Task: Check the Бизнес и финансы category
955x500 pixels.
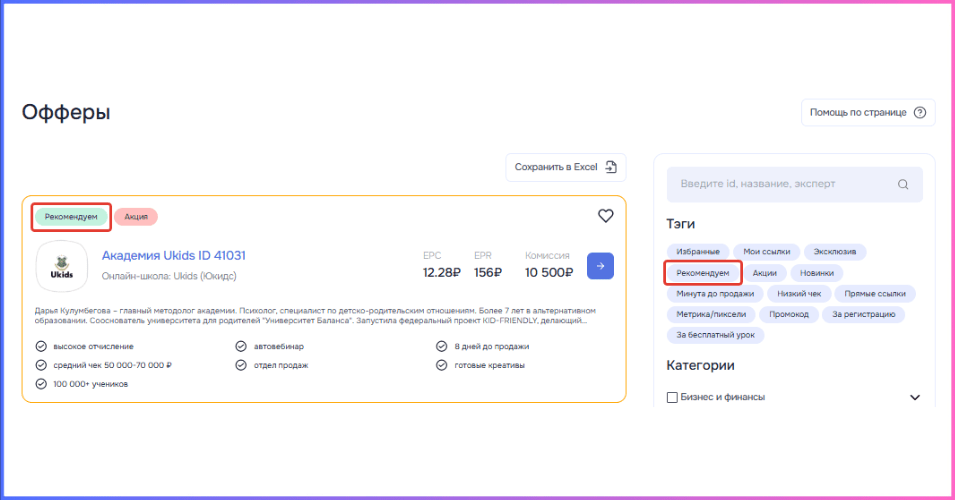Action: pos(672,397)
